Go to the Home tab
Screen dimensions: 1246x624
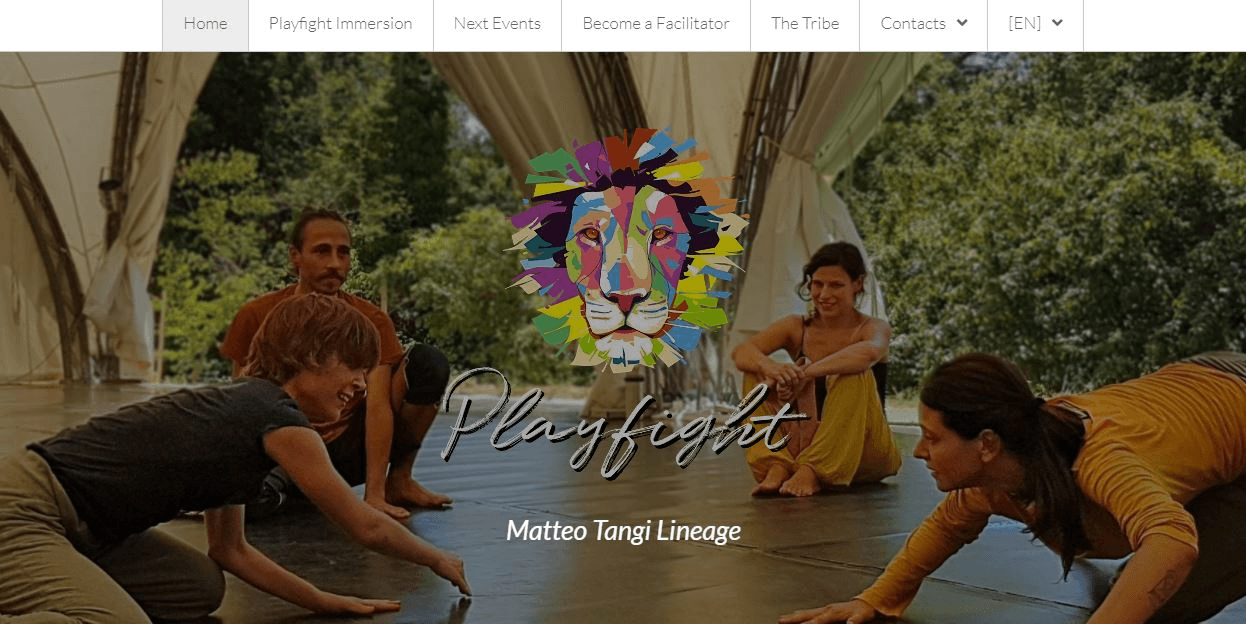pos(205,24)
